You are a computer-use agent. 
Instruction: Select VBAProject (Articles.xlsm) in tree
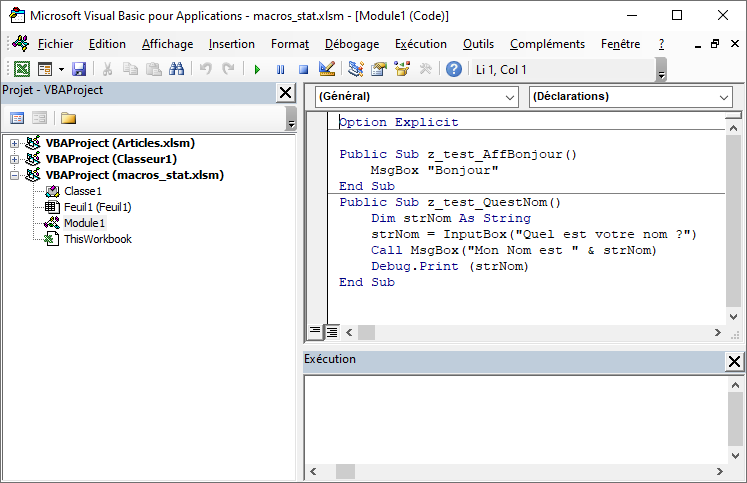(x=120, y=143)
